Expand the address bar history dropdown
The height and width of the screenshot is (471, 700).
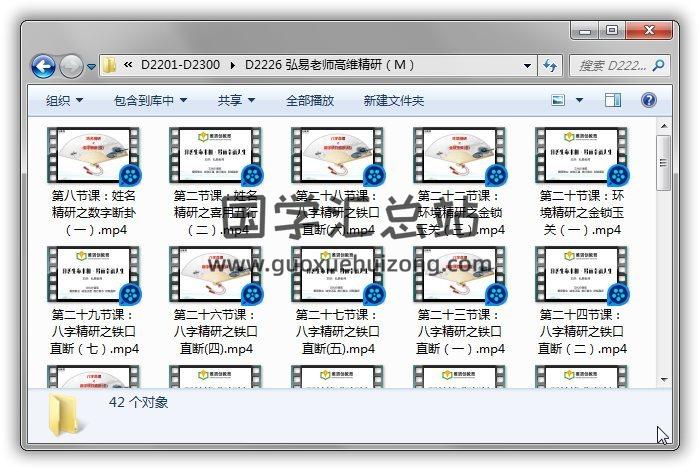click(528, 65)
